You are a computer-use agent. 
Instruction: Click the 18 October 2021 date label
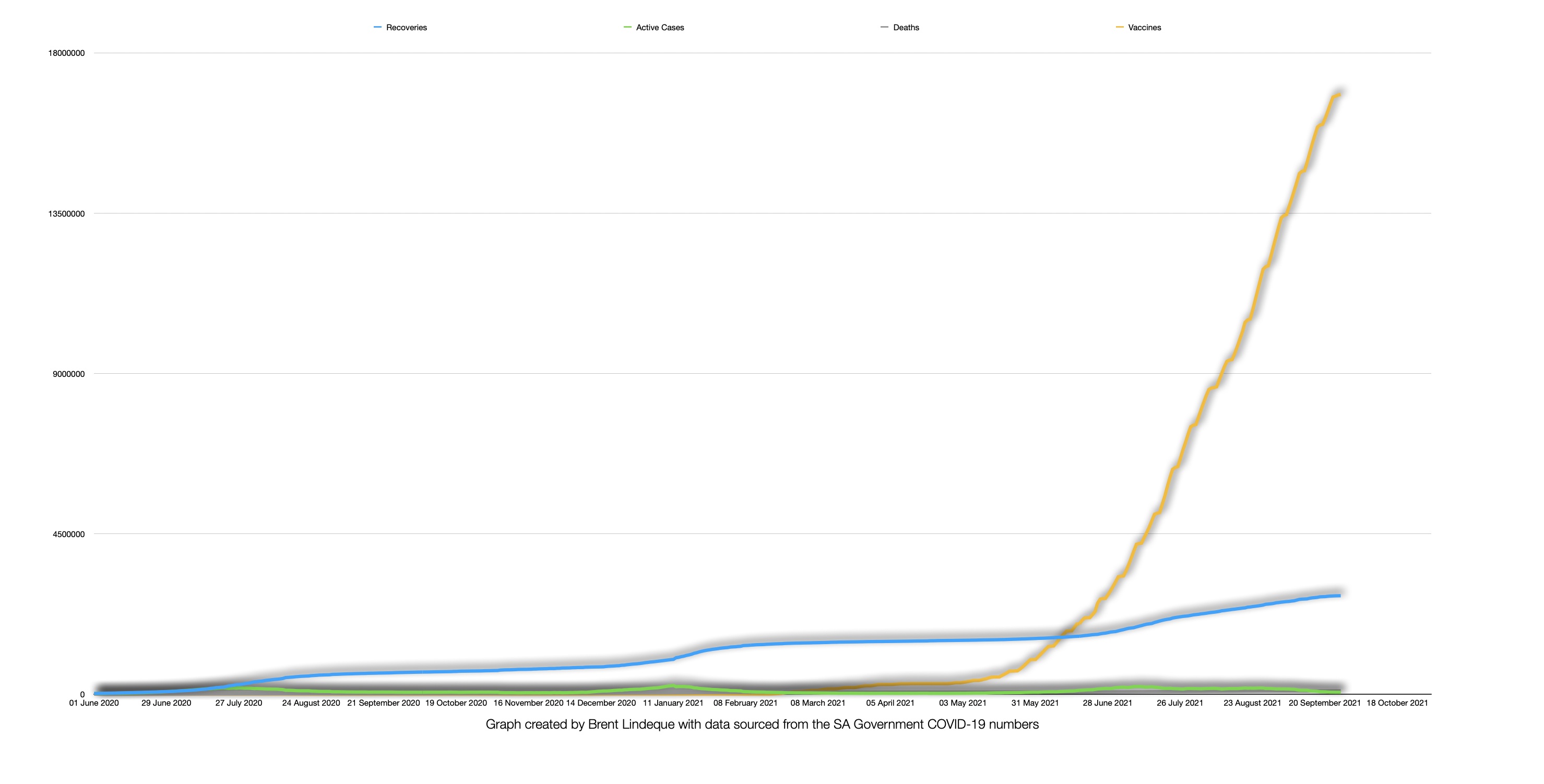click(x=1397, y=703)
